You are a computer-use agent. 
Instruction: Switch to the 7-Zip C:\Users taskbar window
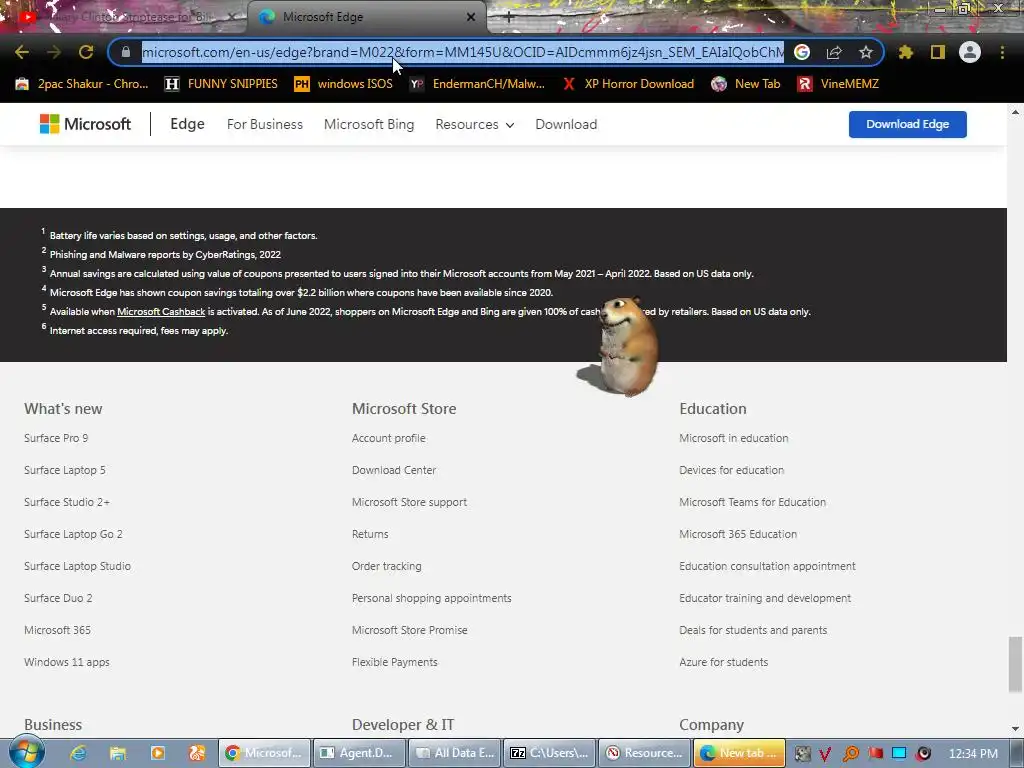tap(550, 753)
